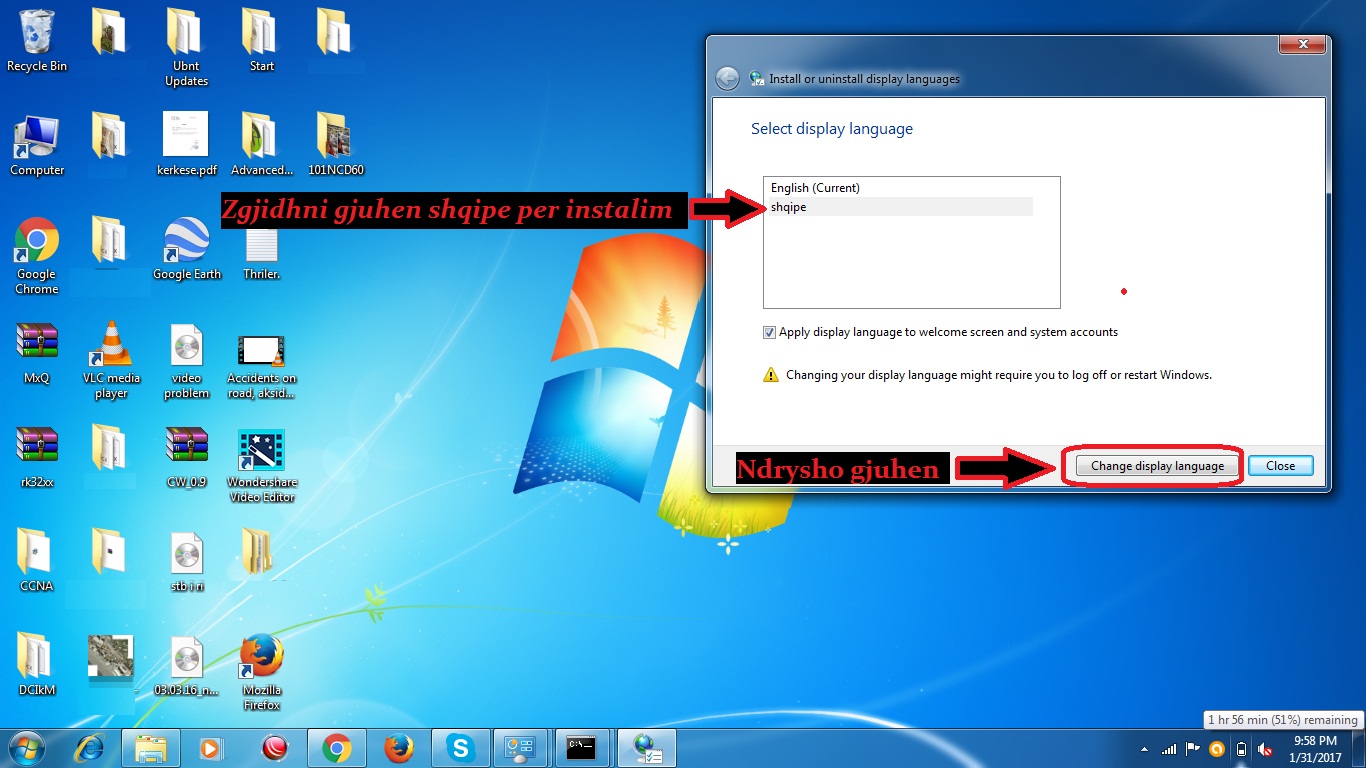The height and width of the screenshot is (768, 1366).
Task: Select the 101NCD60 folder
Action: [336, 145]
